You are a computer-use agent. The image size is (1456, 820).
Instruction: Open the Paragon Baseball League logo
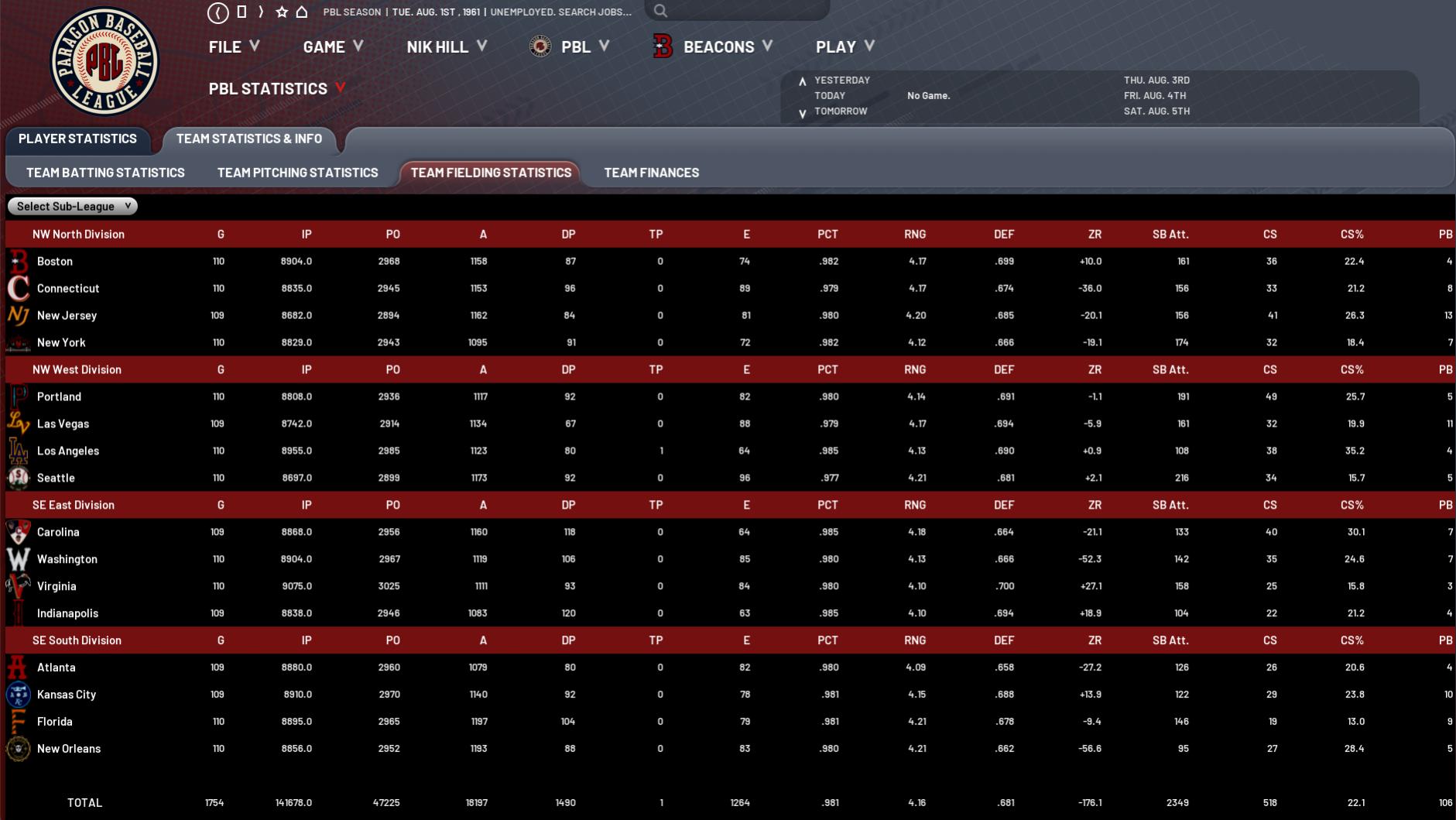click(x=104, y=62)
